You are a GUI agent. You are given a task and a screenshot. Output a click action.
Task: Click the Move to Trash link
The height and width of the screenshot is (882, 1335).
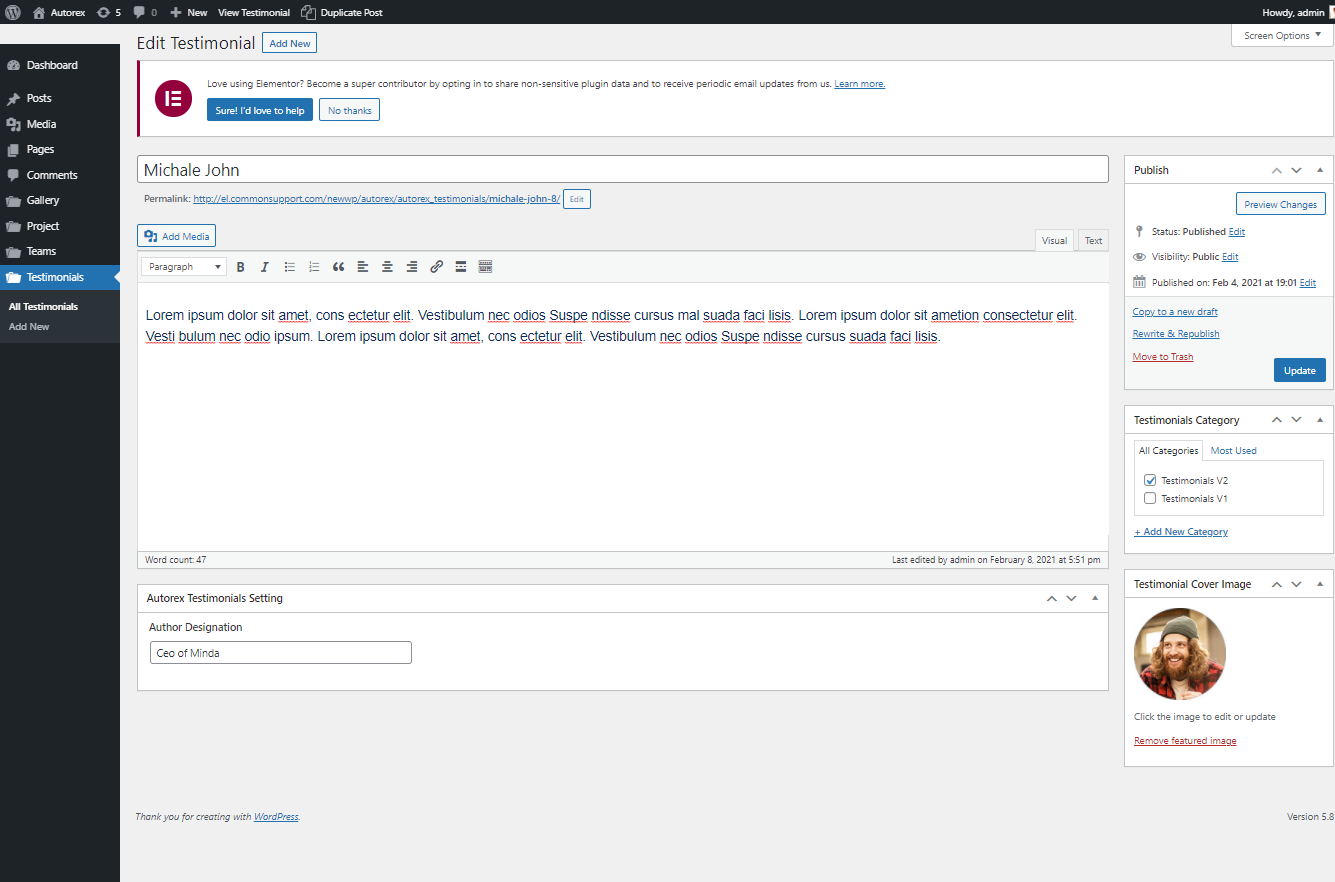click(1162, 357)
